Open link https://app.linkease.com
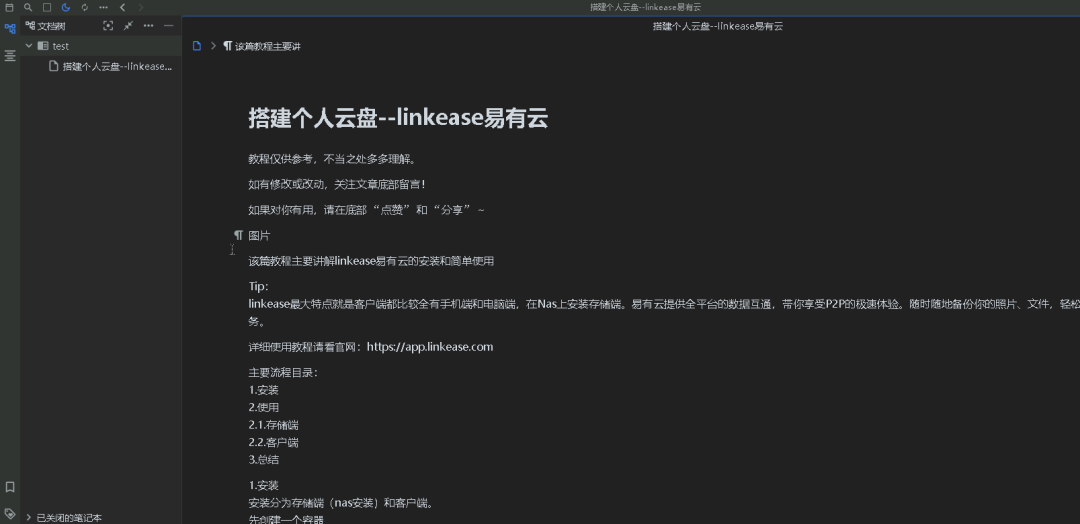The width and height of the screenshot is (1080, 524). 430,346
